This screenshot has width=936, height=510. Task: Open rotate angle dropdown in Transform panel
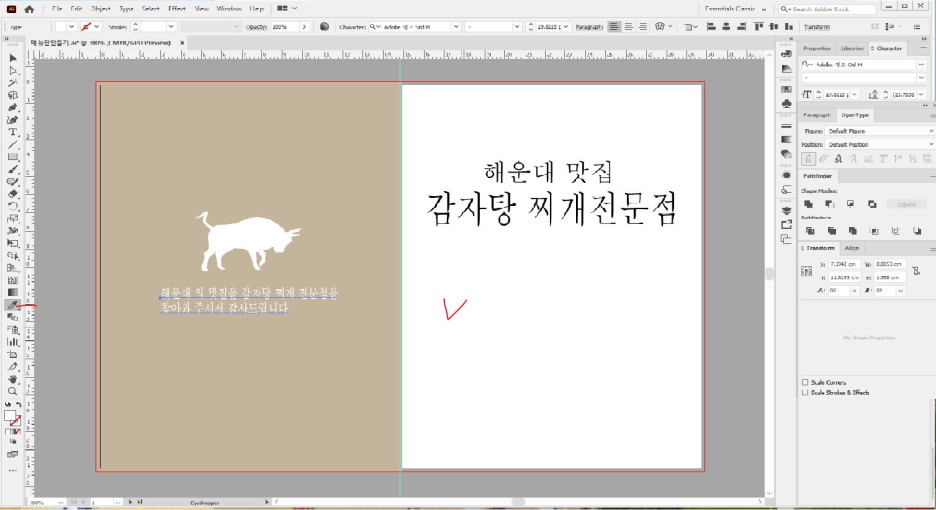pyautogui.click(x=854, y=290)
